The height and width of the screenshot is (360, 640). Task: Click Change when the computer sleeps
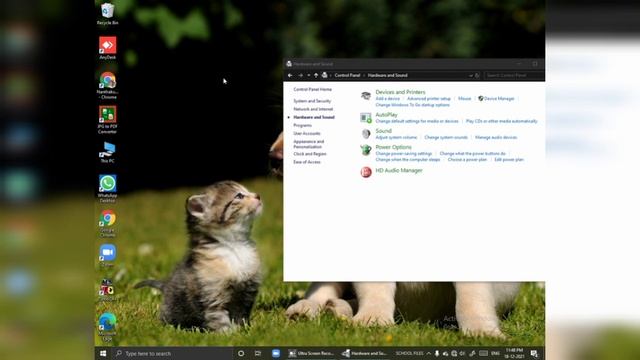coord(408,160)
